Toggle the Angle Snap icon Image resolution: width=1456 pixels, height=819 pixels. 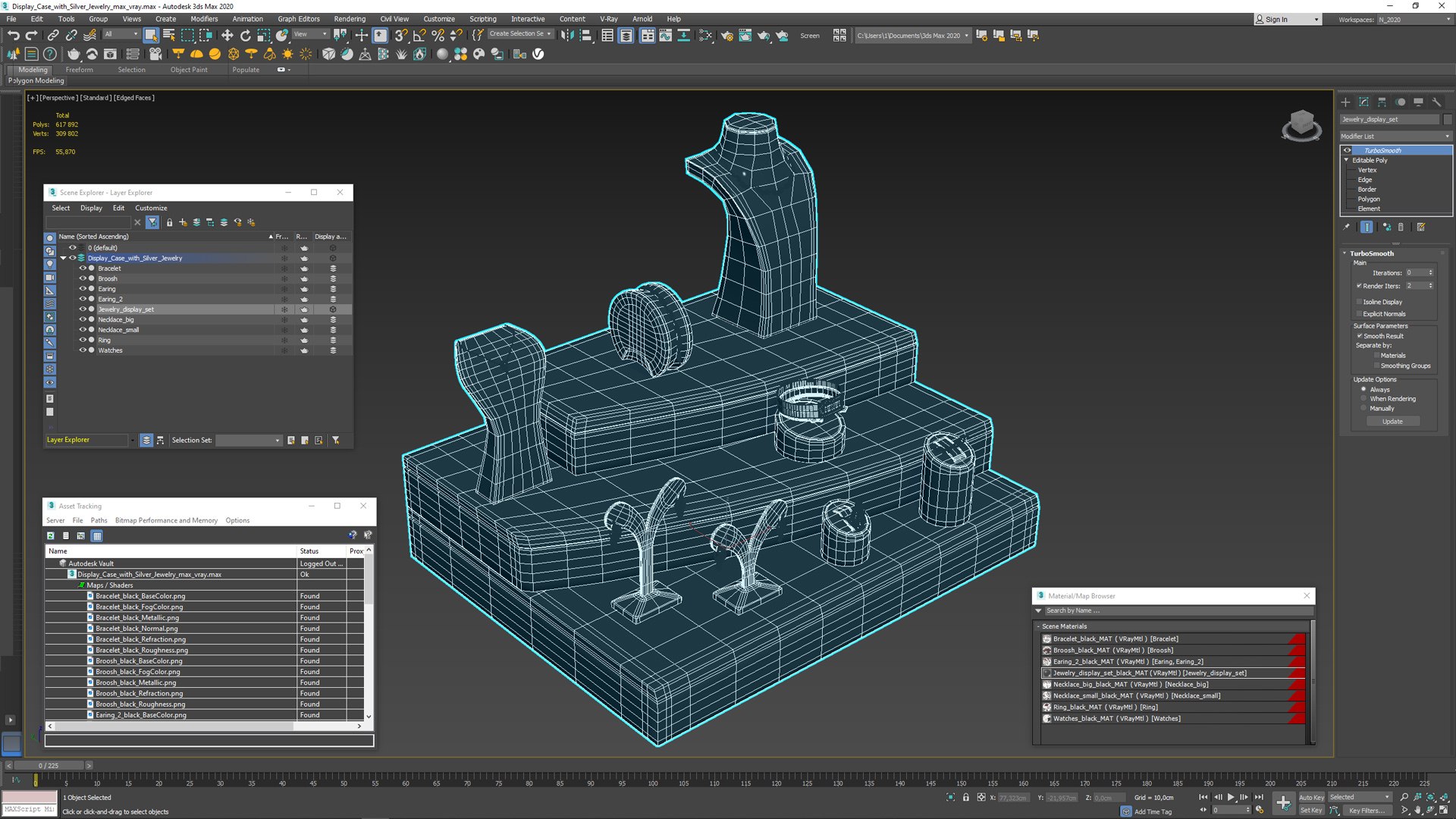[x=419, y=35]
